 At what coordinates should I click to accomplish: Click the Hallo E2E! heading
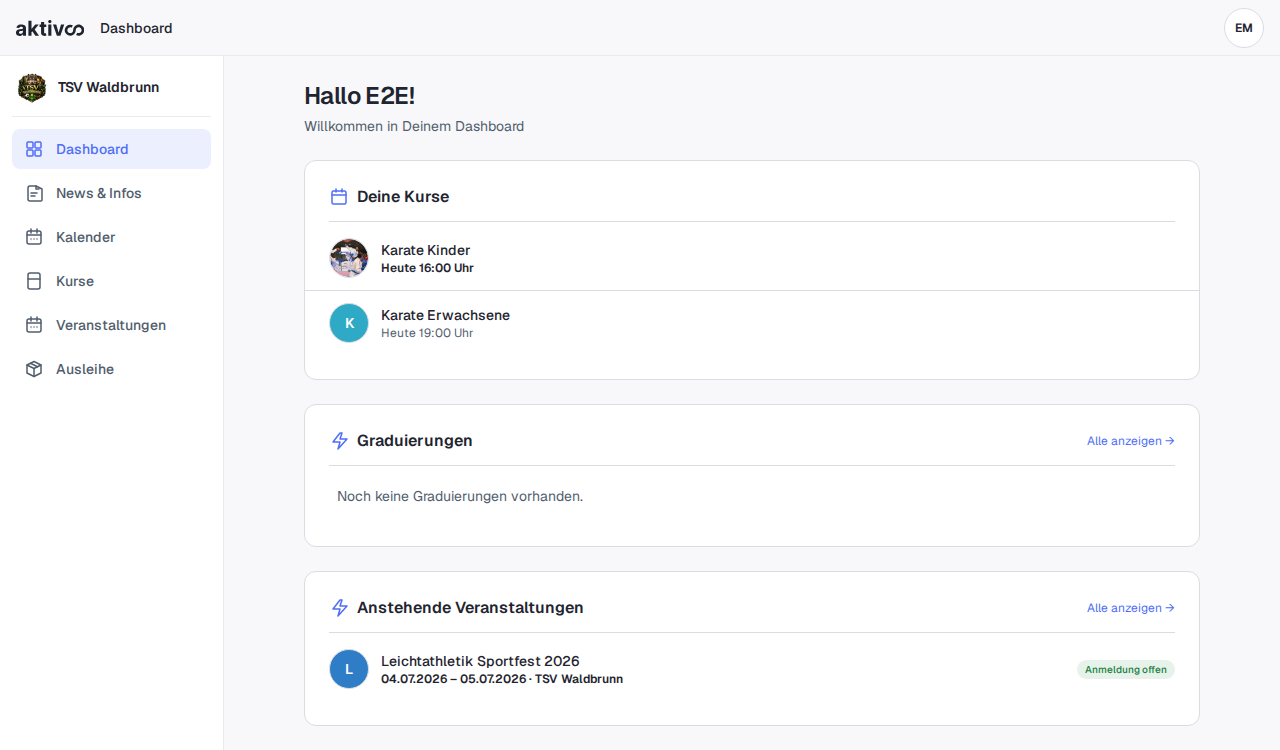point(359,96)
